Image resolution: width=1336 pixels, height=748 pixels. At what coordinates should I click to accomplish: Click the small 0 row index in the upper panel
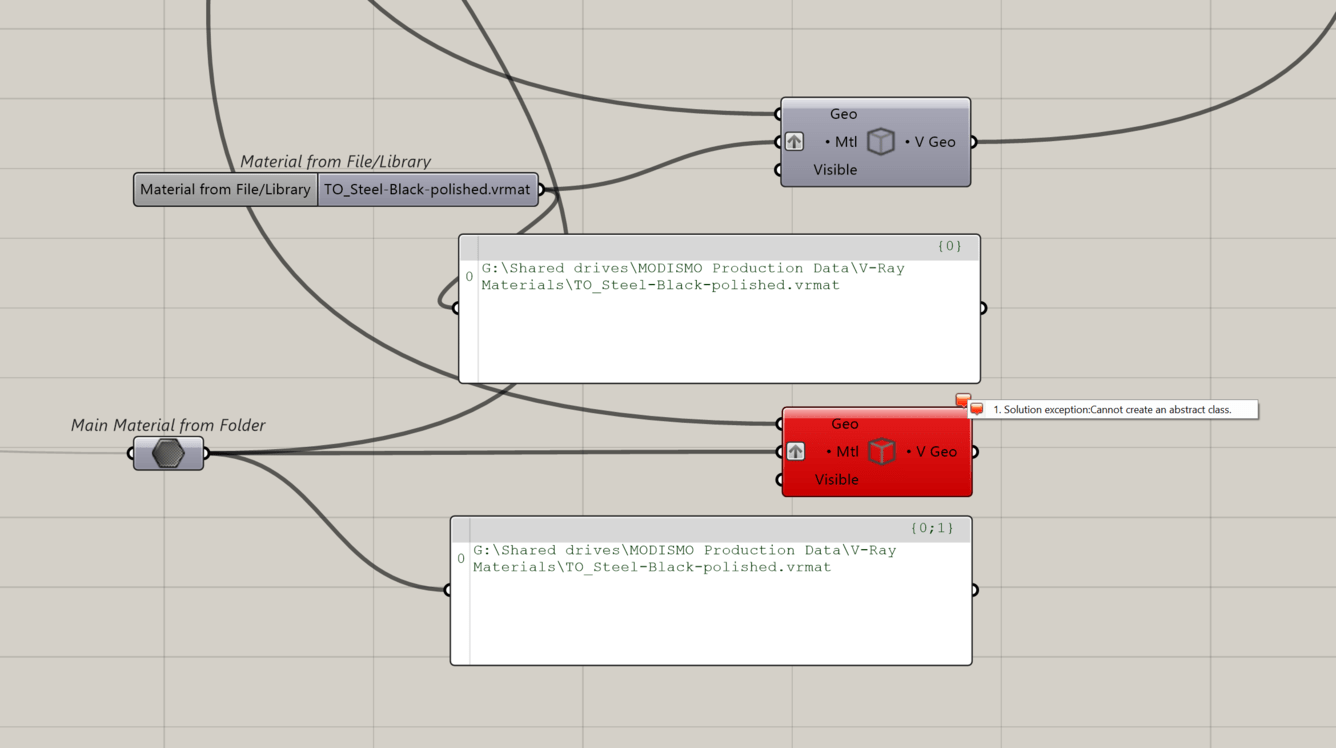pyautogui.click(x=468, y=277)
